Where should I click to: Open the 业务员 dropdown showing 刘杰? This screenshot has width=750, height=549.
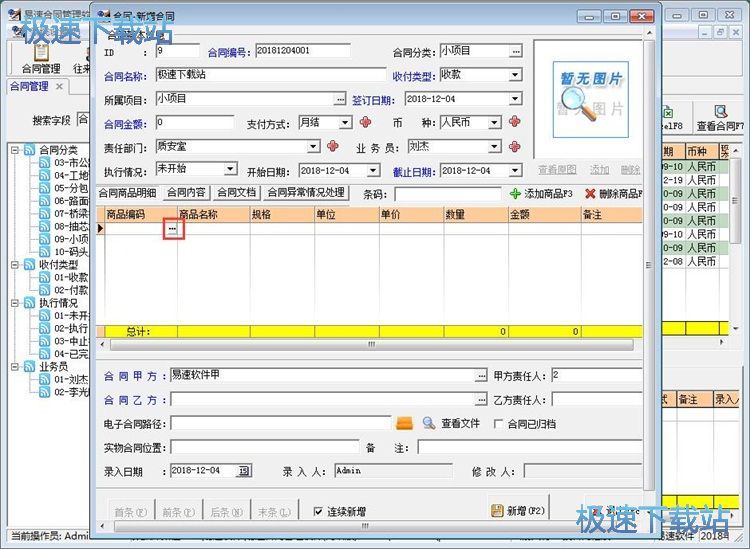click(x=495, y=146)
